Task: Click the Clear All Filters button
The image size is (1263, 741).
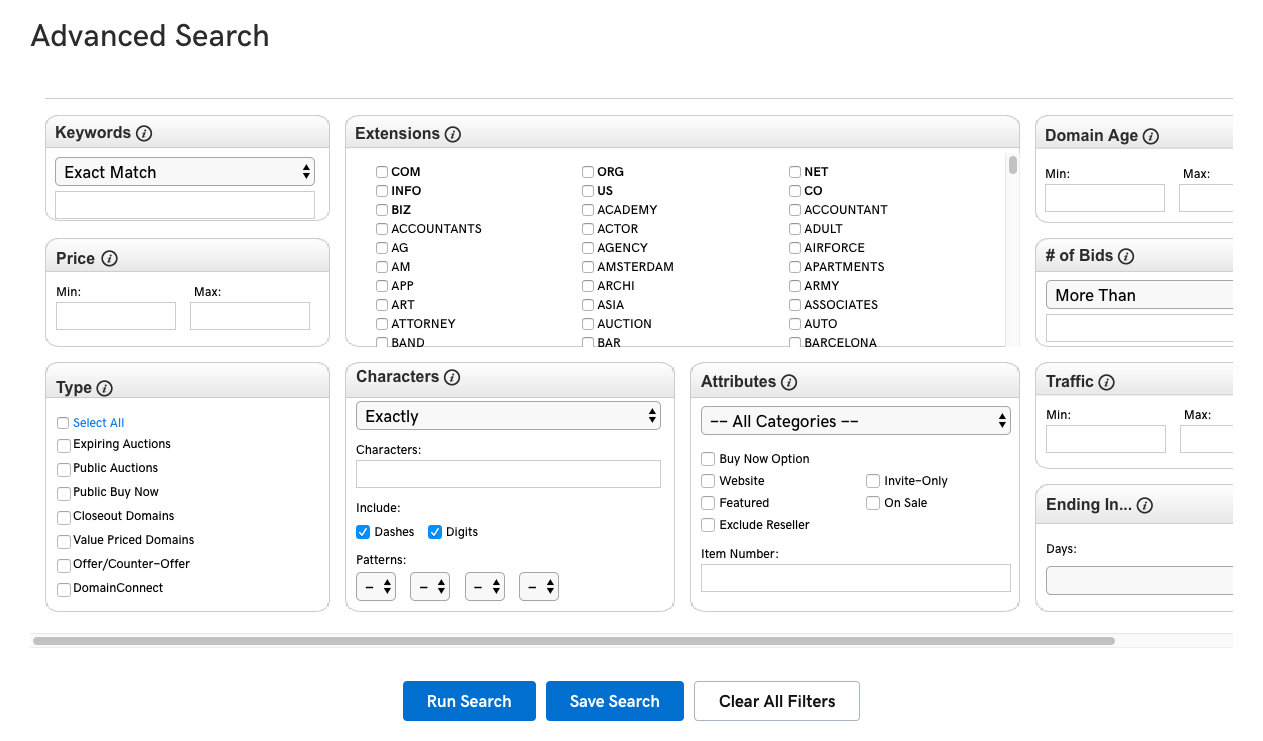Action: (776, 701)
